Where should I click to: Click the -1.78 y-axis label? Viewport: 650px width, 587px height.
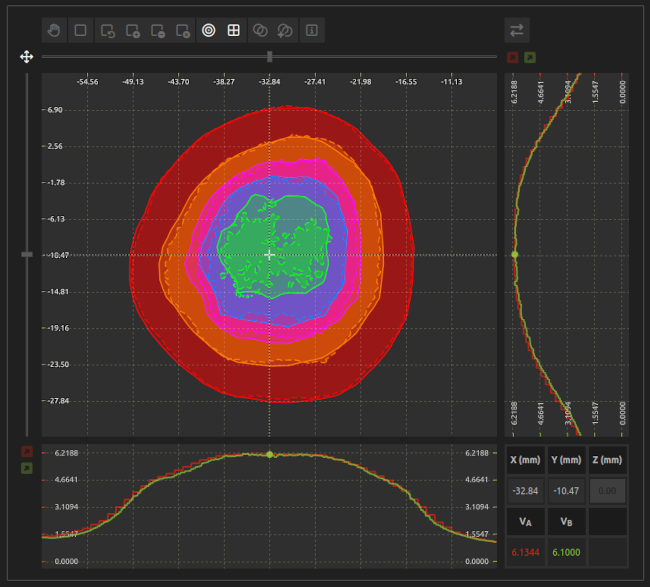56,183
